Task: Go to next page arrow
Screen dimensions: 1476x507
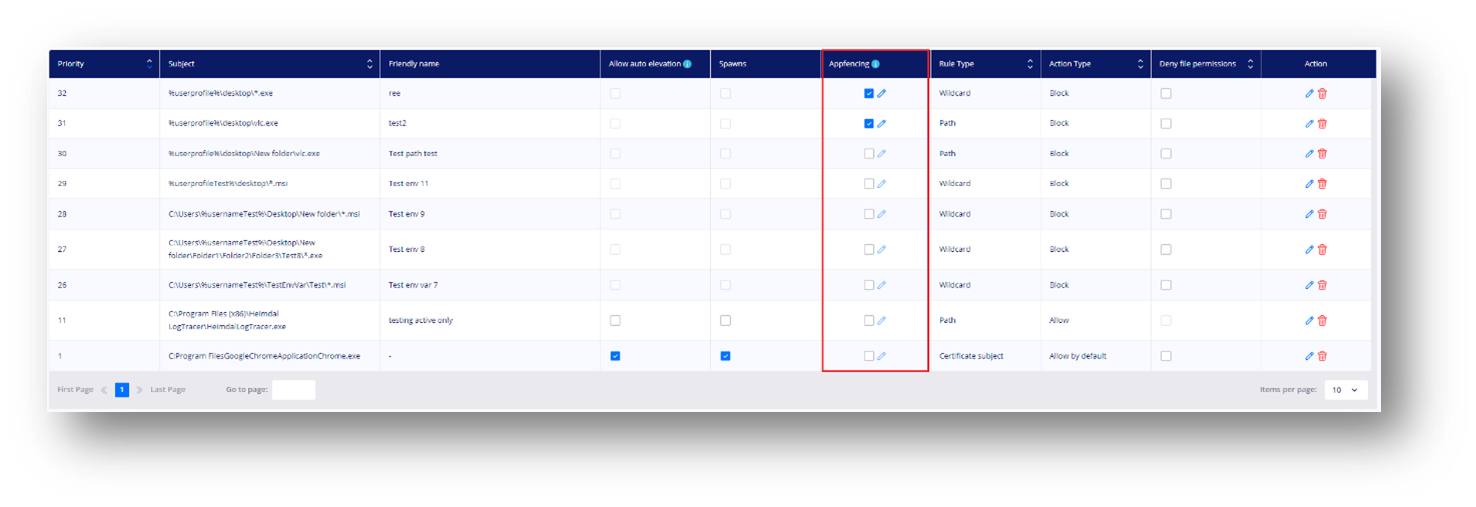Action: coord(140,390)
